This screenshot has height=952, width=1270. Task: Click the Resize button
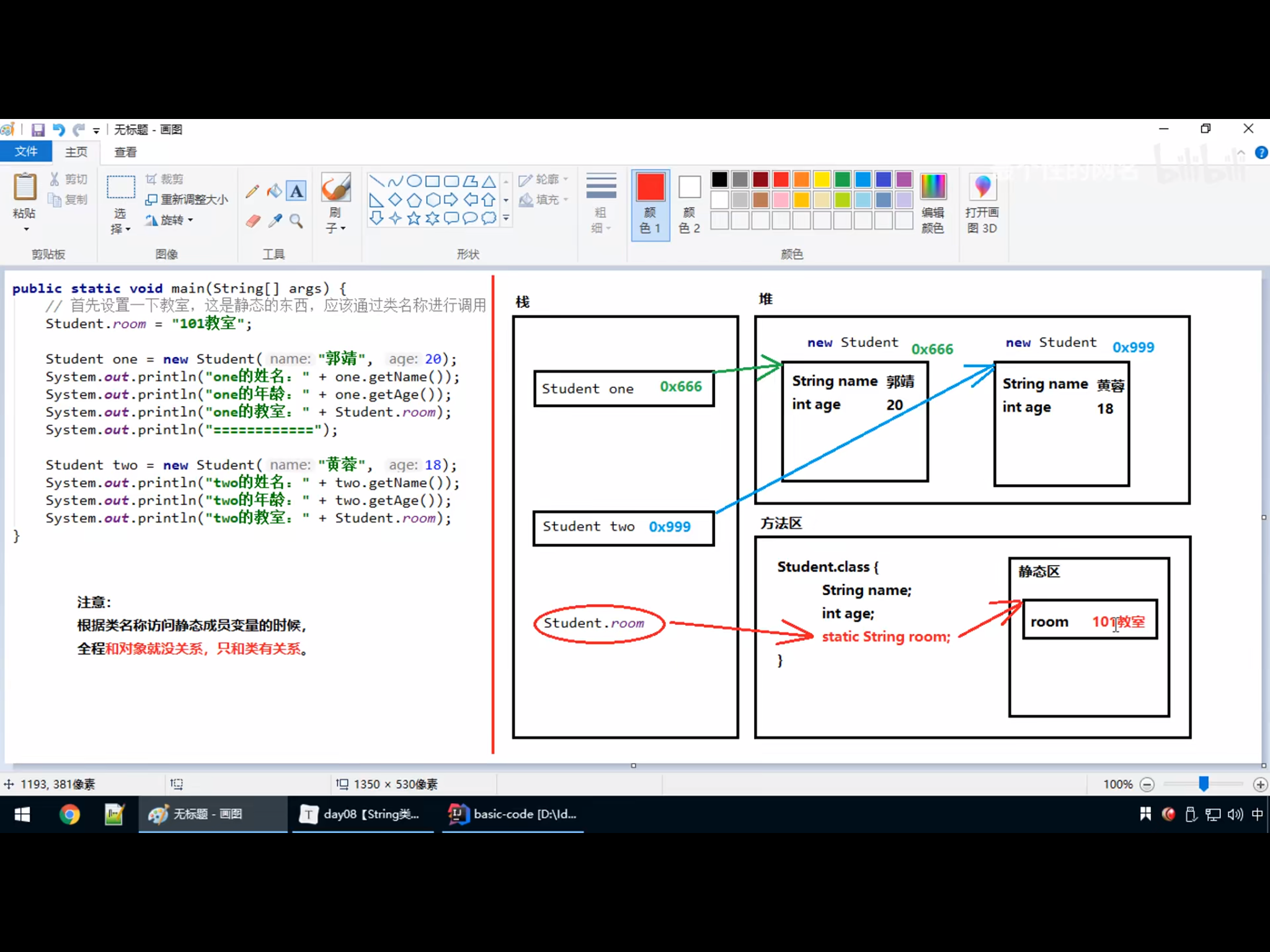pyautogui.click(x=187, y=200)
